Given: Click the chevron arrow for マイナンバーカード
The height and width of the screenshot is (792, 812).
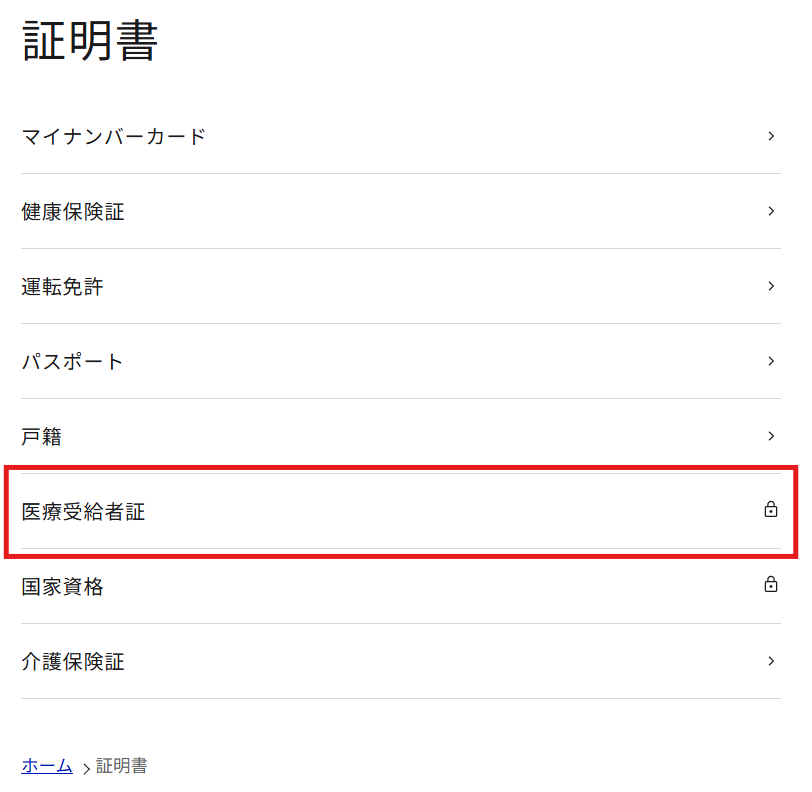Looking at the screenshot, I should (x=771, y=136).
